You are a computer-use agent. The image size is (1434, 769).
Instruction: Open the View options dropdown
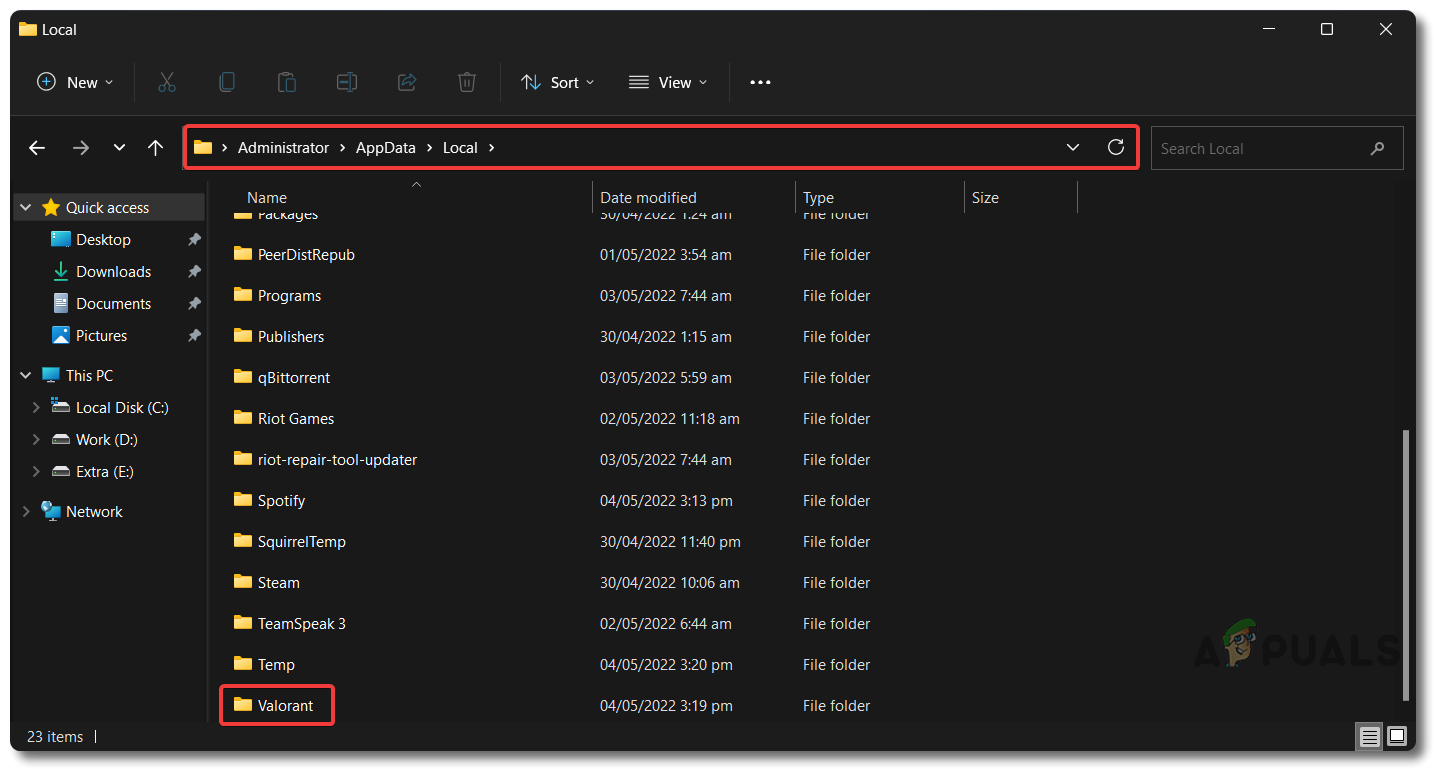pyautogui.click(x=668, y=82)
